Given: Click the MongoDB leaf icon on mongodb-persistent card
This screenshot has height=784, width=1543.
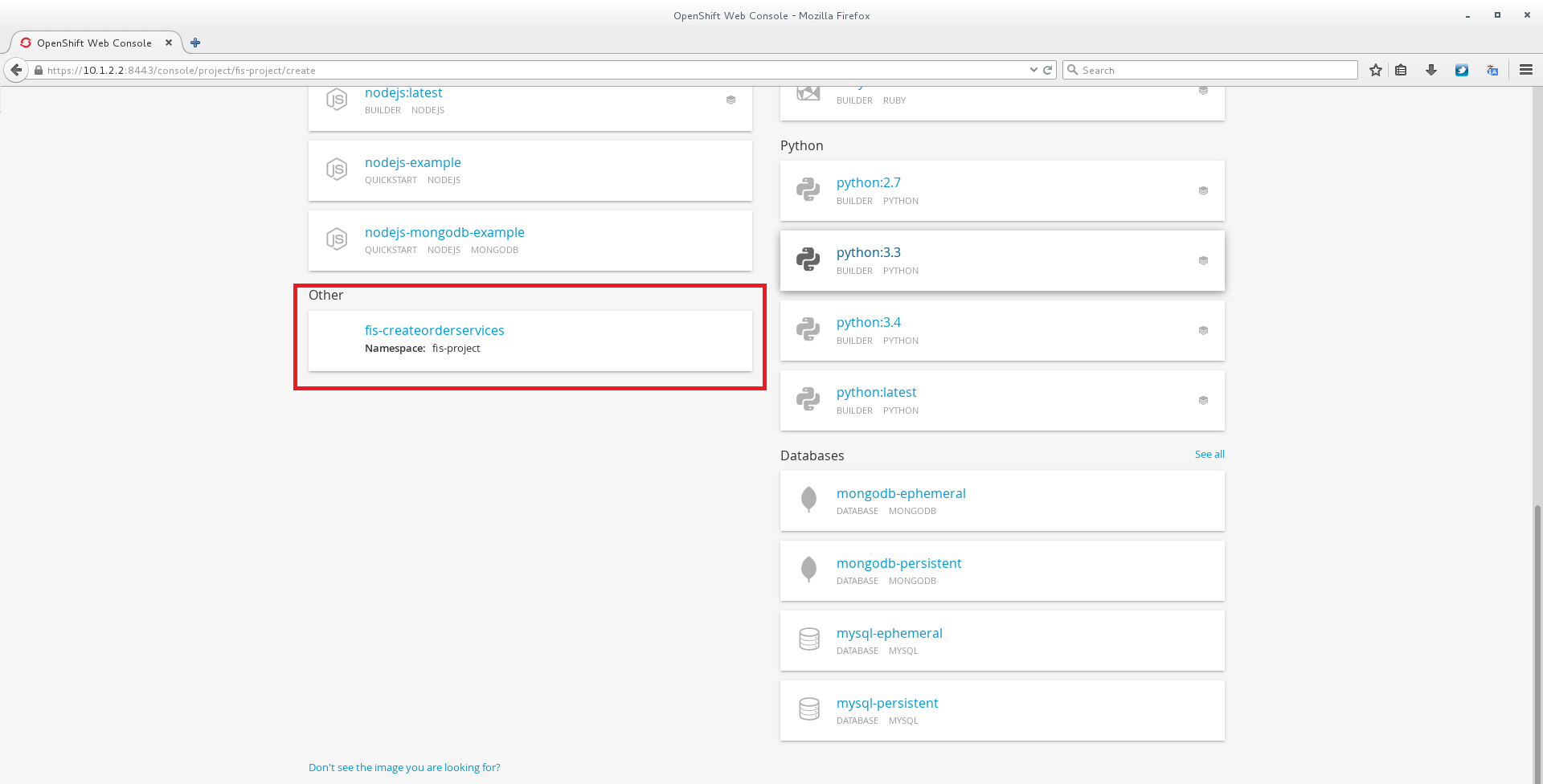Looking at the screenshot, I should [x=809, y=570].
